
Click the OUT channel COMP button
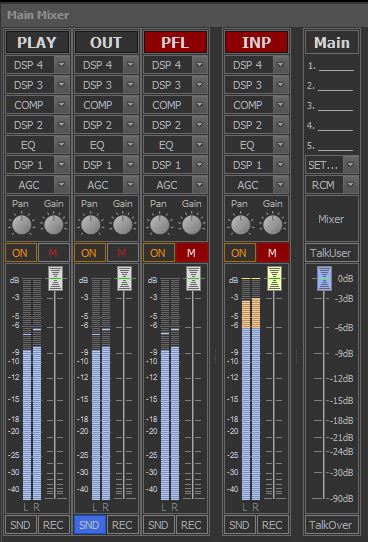pos(98,105)
